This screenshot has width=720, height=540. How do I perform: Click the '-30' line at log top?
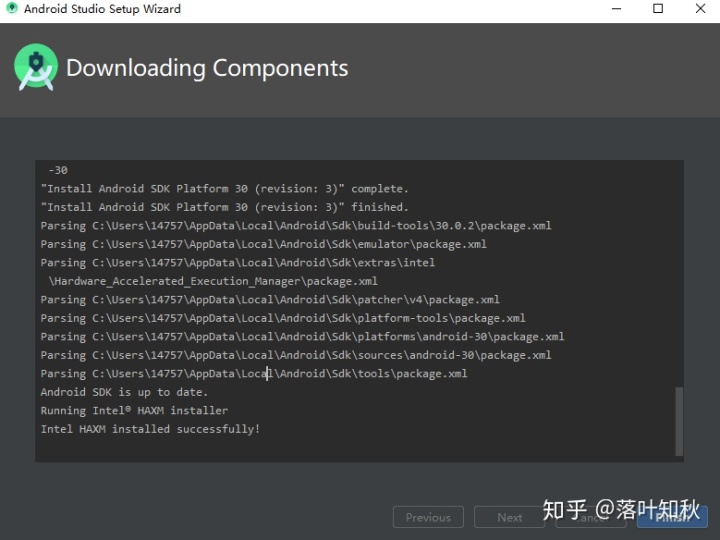58,170
